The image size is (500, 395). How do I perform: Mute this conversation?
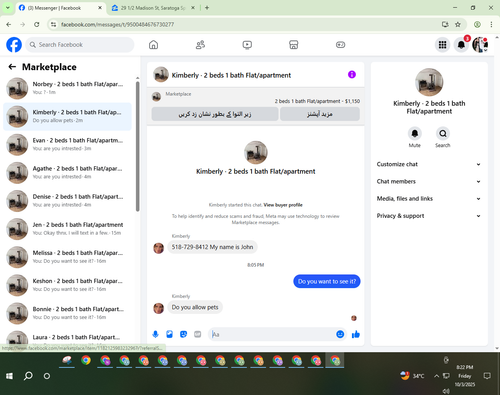pos(415,134)
